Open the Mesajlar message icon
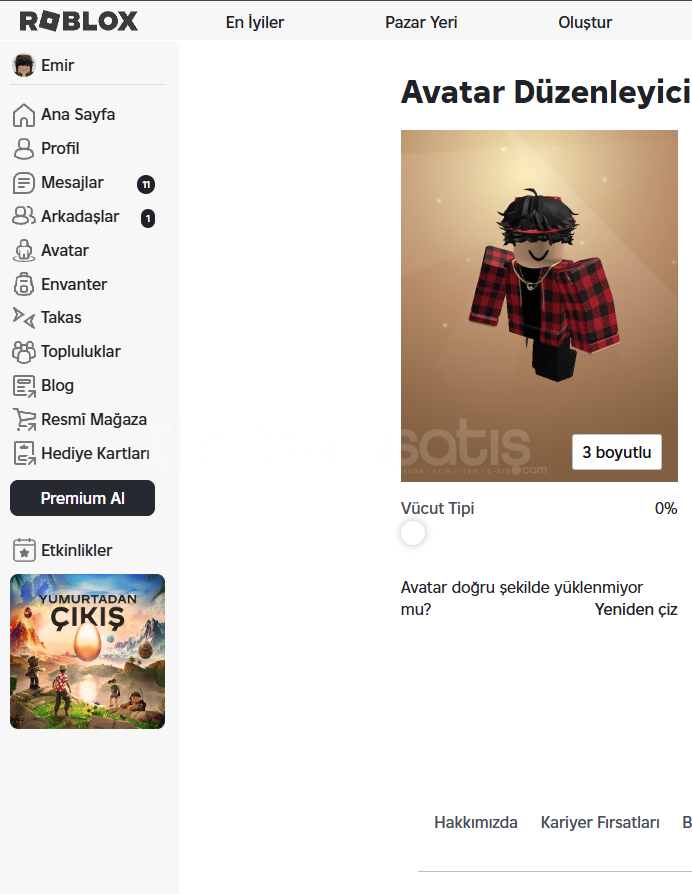692x894 pixels. [23, 183]
